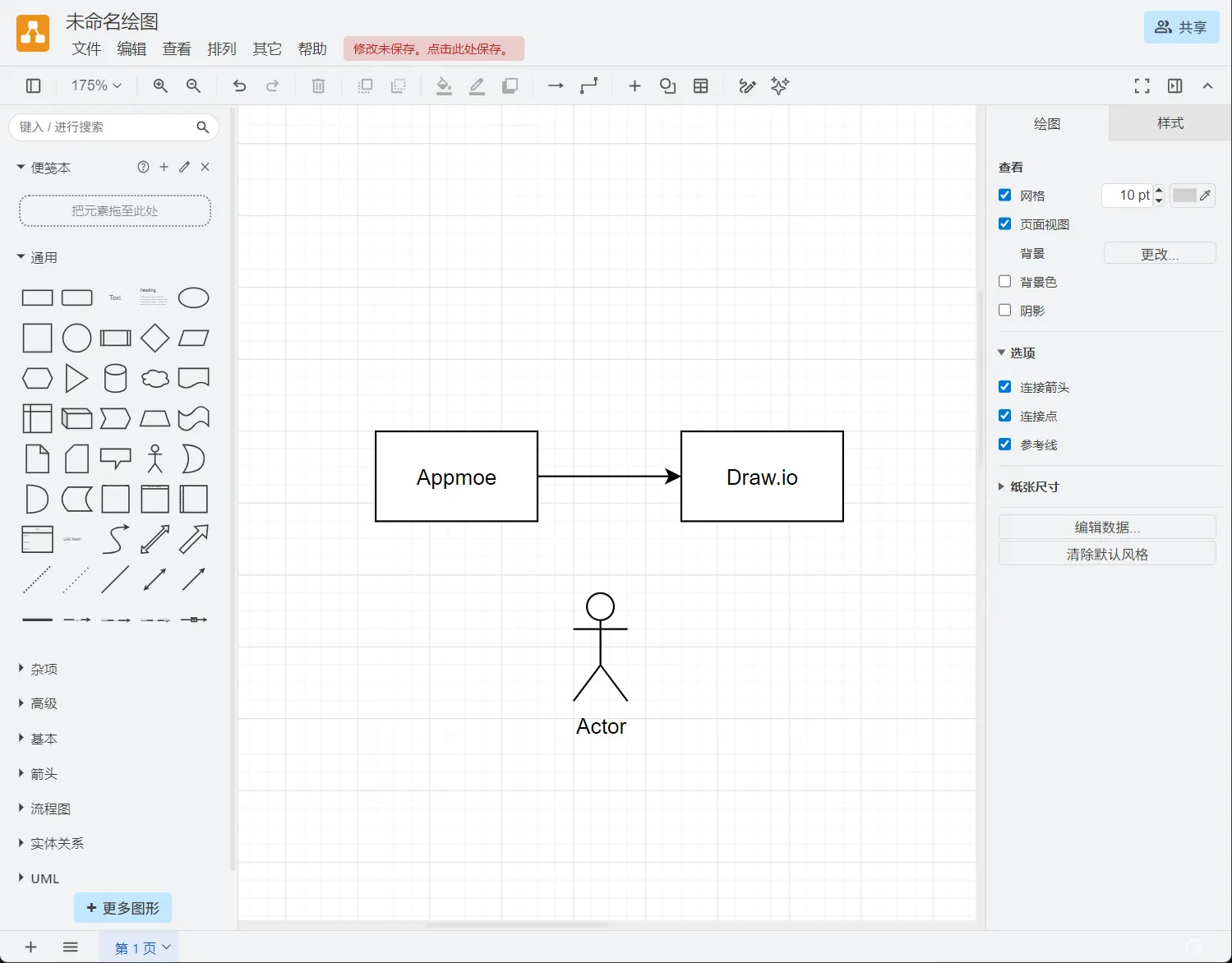The width and height of the screenshot is (1232, 963).
Task: Toggle the 网格 grid checkbox
Action: point(1004,195)
